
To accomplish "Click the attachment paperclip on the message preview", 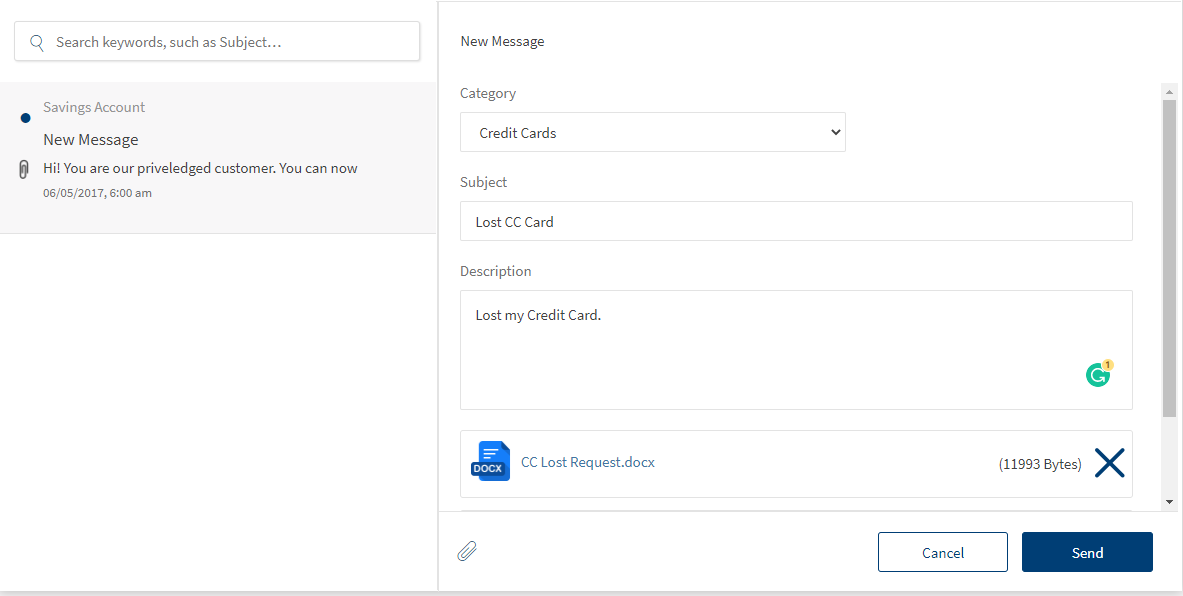I will 25,169.
